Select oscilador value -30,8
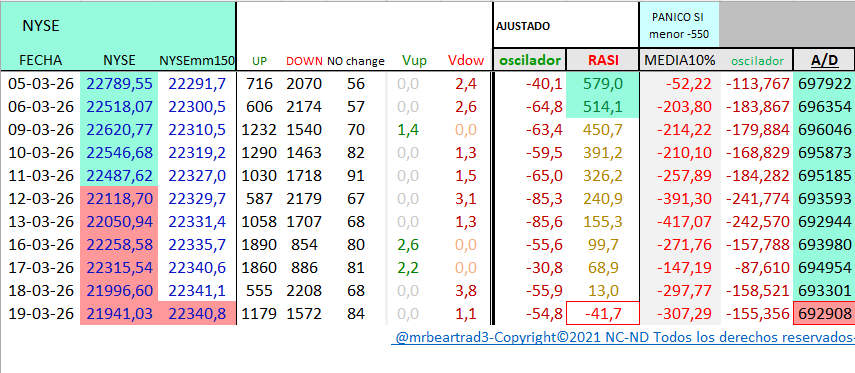The width and height of the screenshot is (855, 373). [x=544, y=268]
